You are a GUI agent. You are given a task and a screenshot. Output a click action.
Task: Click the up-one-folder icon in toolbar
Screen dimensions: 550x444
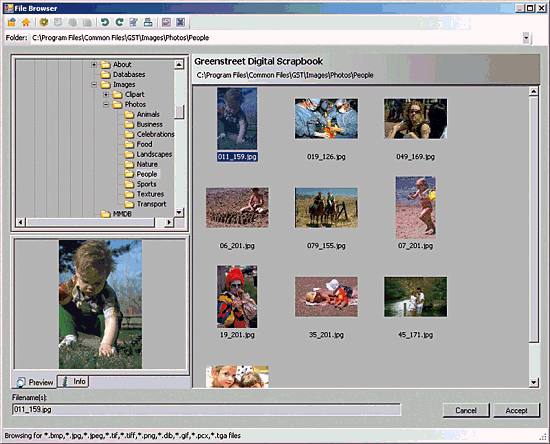[12, 22]
